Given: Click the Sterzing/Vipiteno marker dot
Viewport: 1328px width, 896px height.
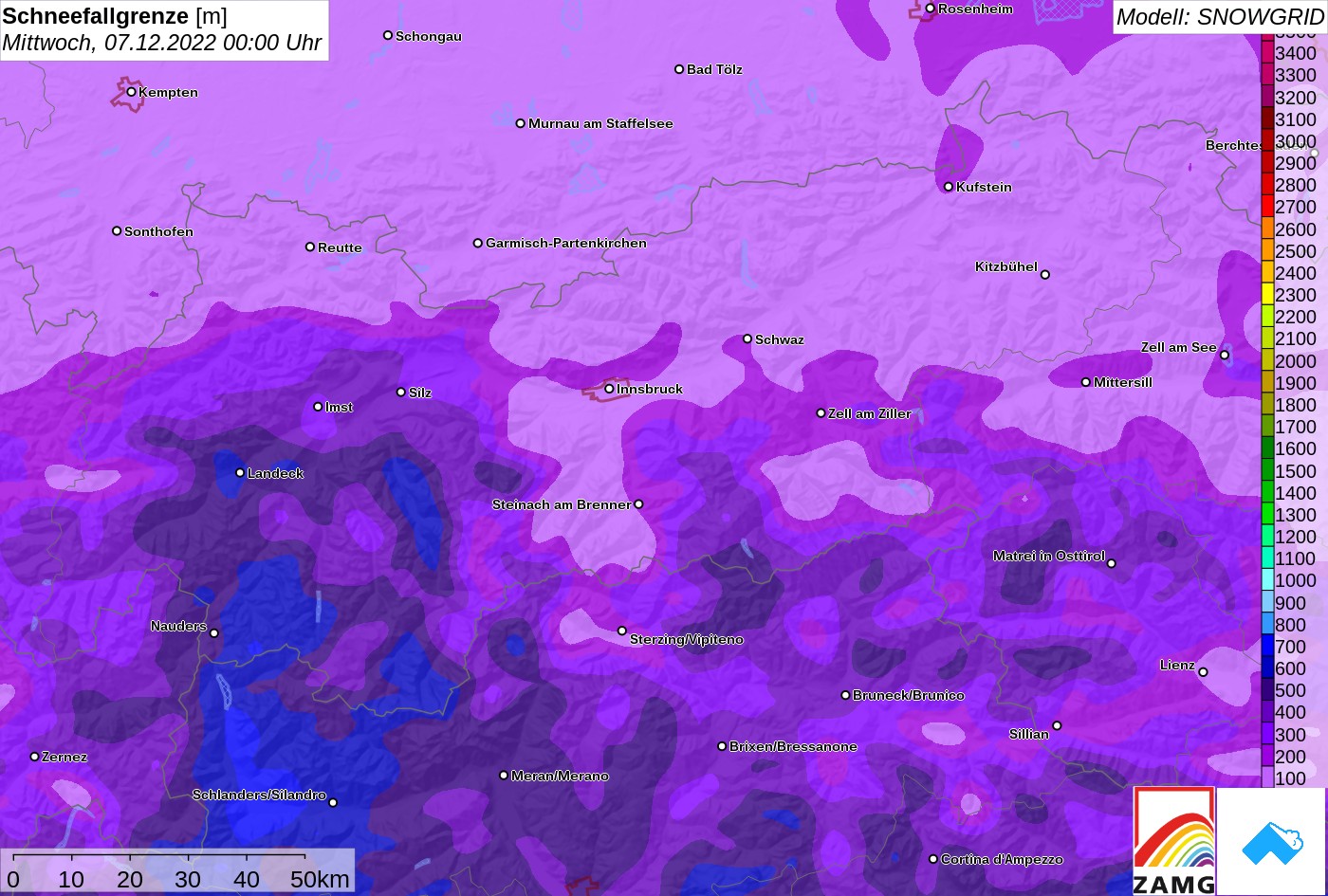Looking at the screenshot, I should [622, 631].
